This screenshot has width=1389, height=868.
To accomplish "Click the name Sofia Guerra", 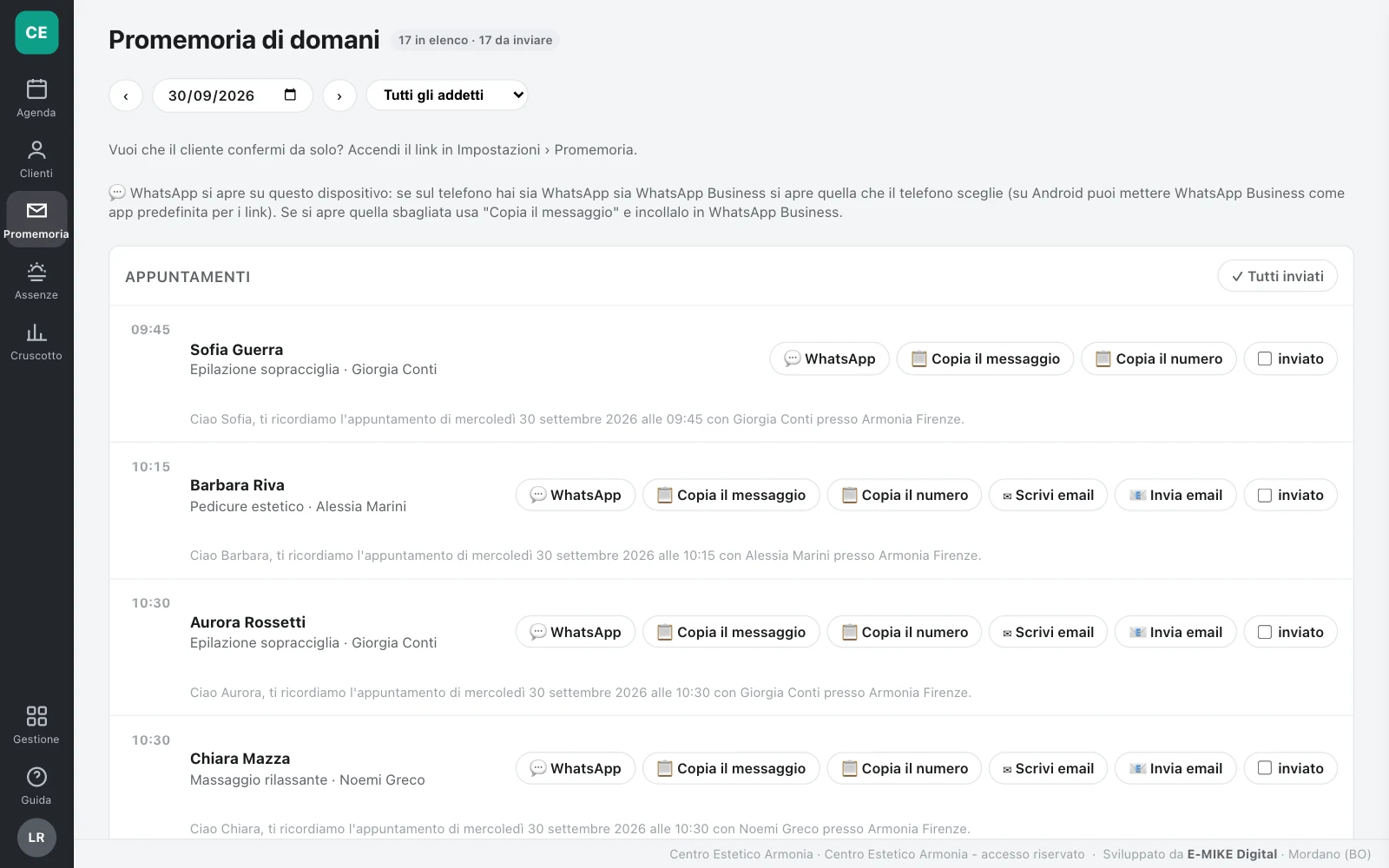I will click(x=236, y=350).
